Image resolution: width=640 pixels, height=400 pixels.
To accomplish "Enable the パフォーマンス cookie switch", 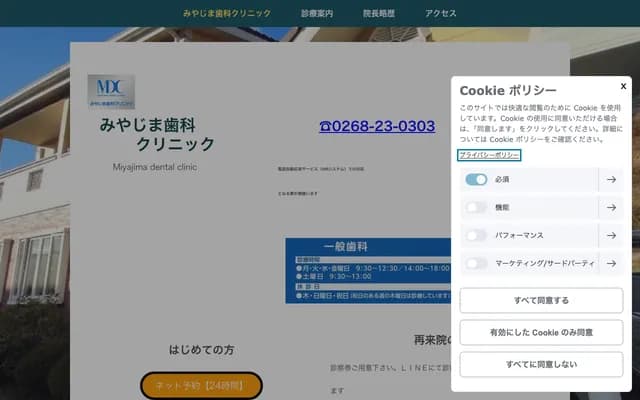I will point(476,236).
